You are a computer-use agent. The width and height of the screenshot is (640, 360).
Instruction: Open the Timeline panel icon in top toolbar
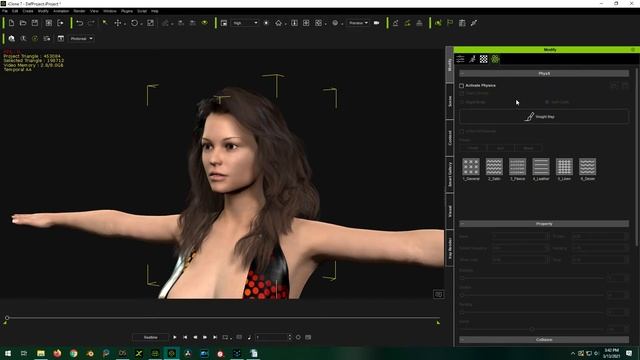pyautogui.click(x=462, y=23)
